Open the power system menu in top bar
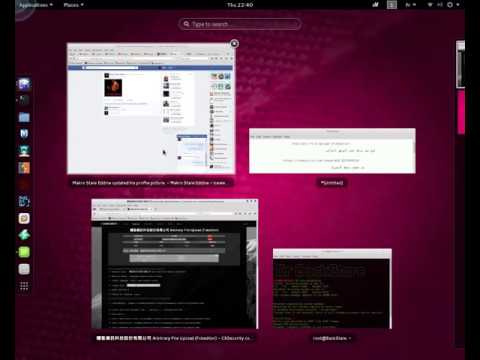 [x=453, y=5]
